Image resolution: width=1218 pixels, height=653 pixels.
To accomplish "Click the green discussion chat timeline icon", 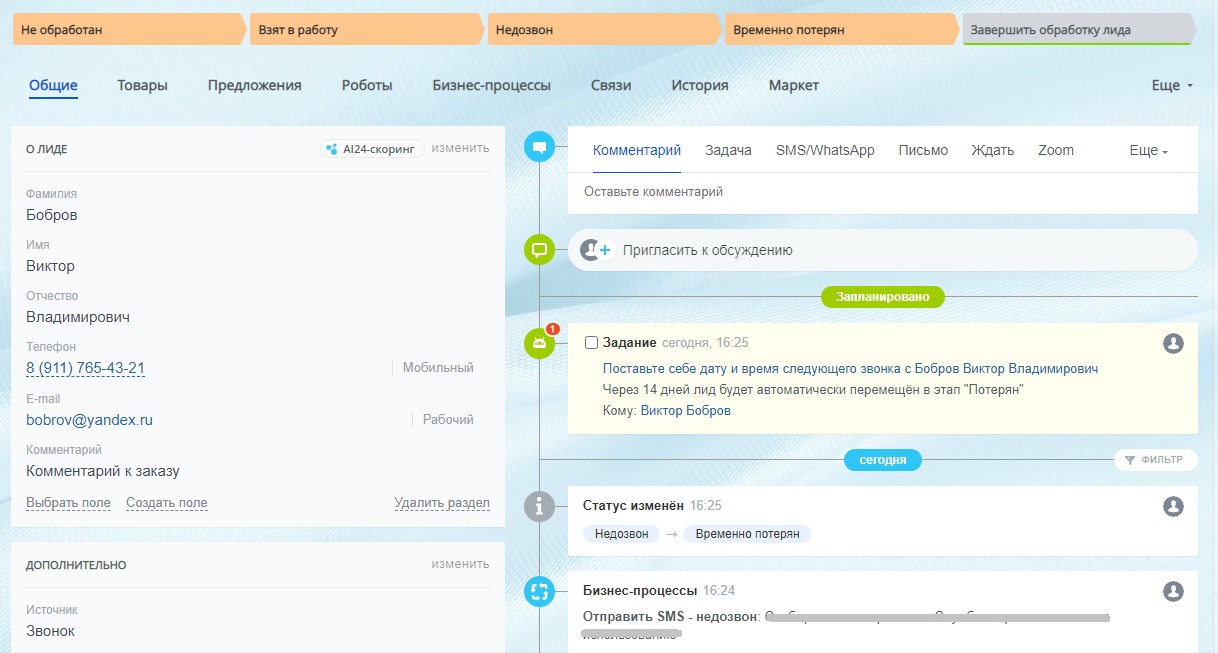I will tap(540, 249).
